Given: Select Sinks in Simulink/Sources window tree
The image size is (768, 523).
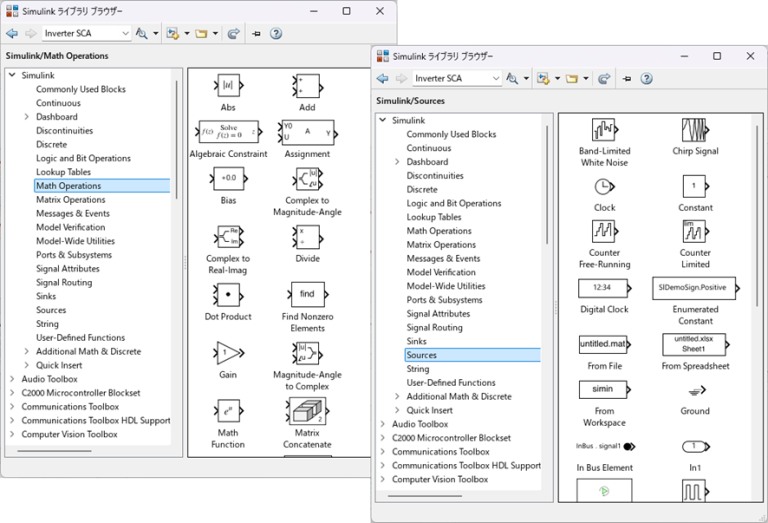Looking at the screenshot, I should click(x=416, y=341).
